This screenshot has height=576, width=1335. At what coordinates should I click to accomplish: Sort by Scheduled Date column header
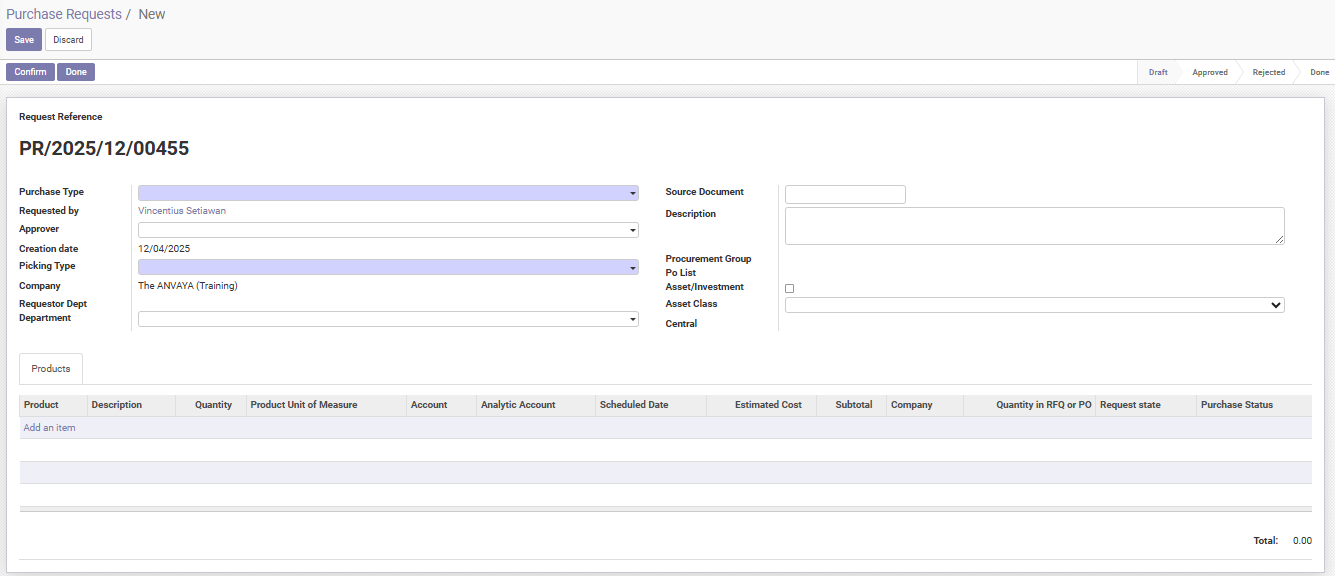click(633, 405)
